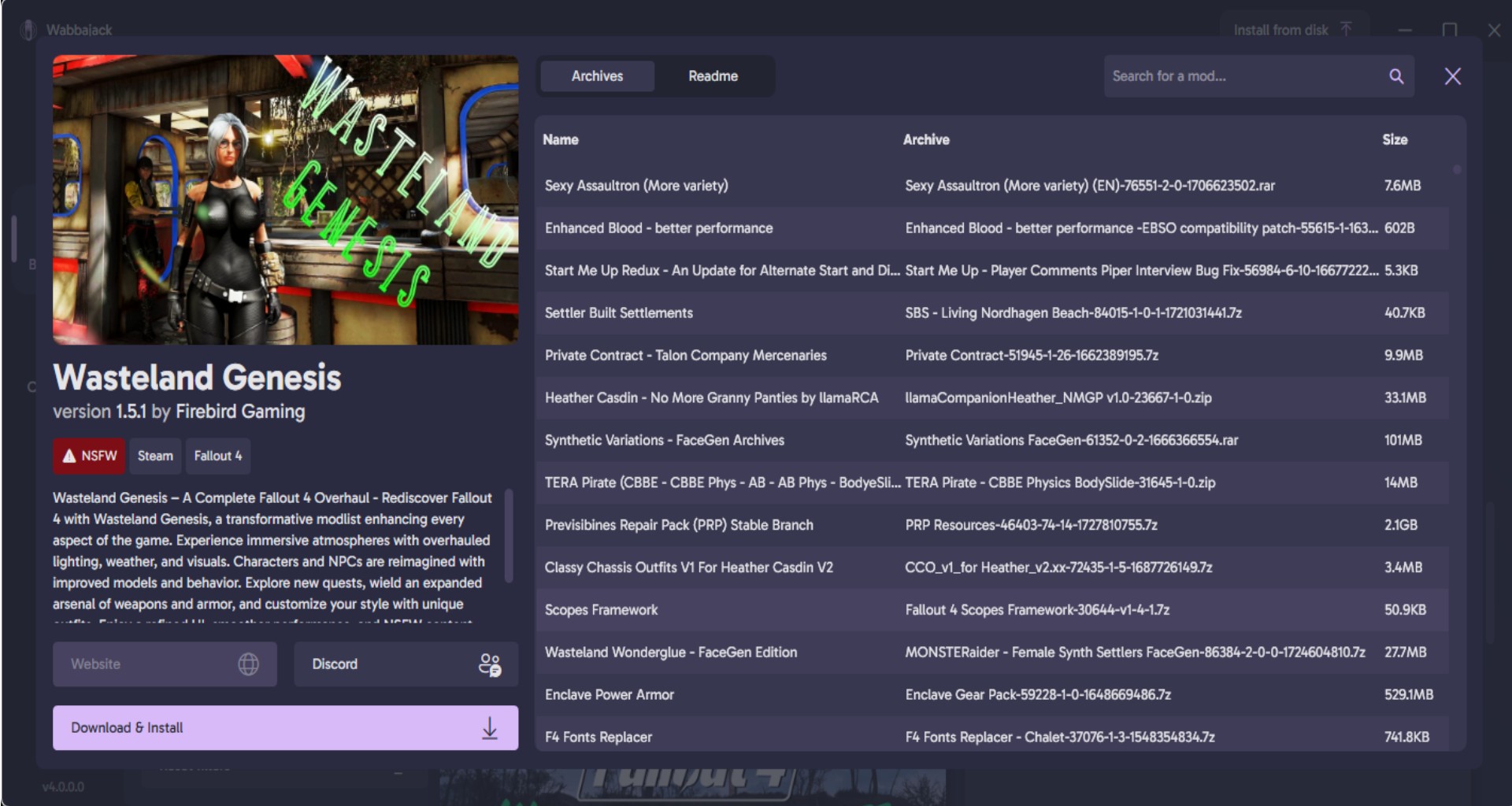Viewport: 1512px width, 806px height.
Task: Click the Fallout 4 tag
Action: click(x=218, y=456)
